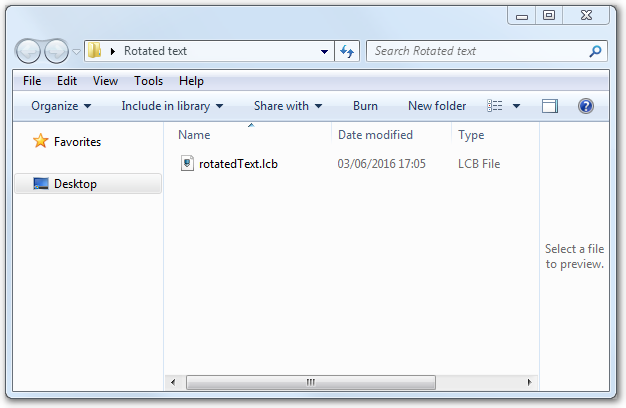
Task: Open the Help question mark icon
Action: pos(586,106)
